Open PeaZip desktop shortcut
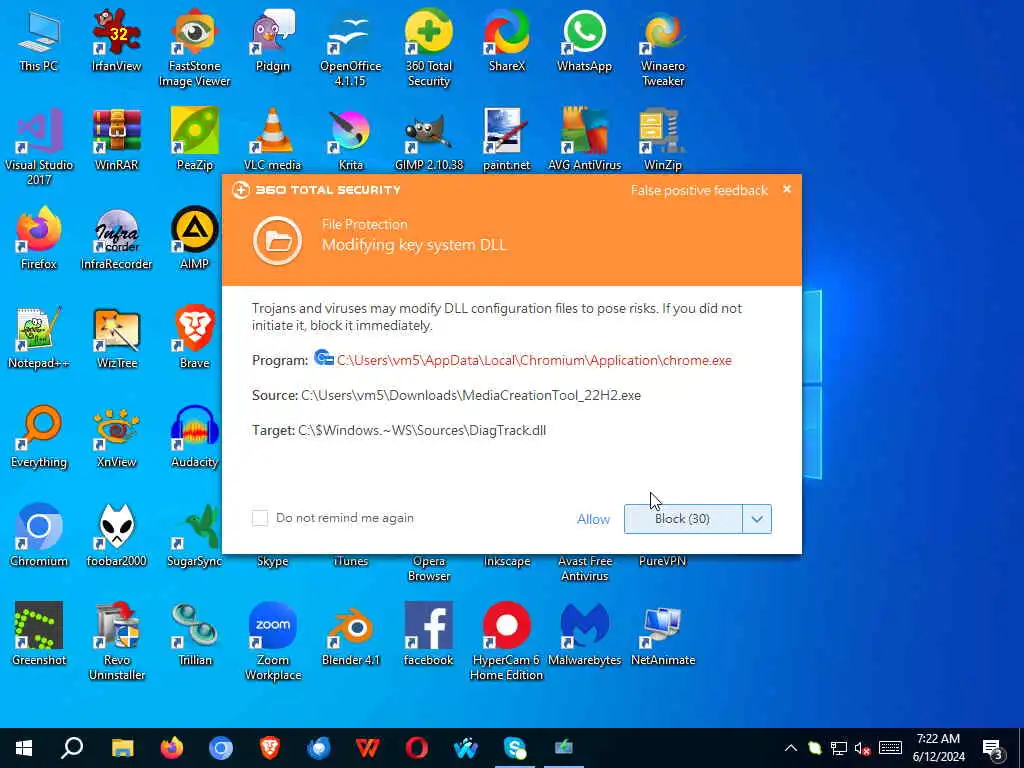The width and height of the screenshot is (1024, 768). pyautogui.click(x=195, y=139)
